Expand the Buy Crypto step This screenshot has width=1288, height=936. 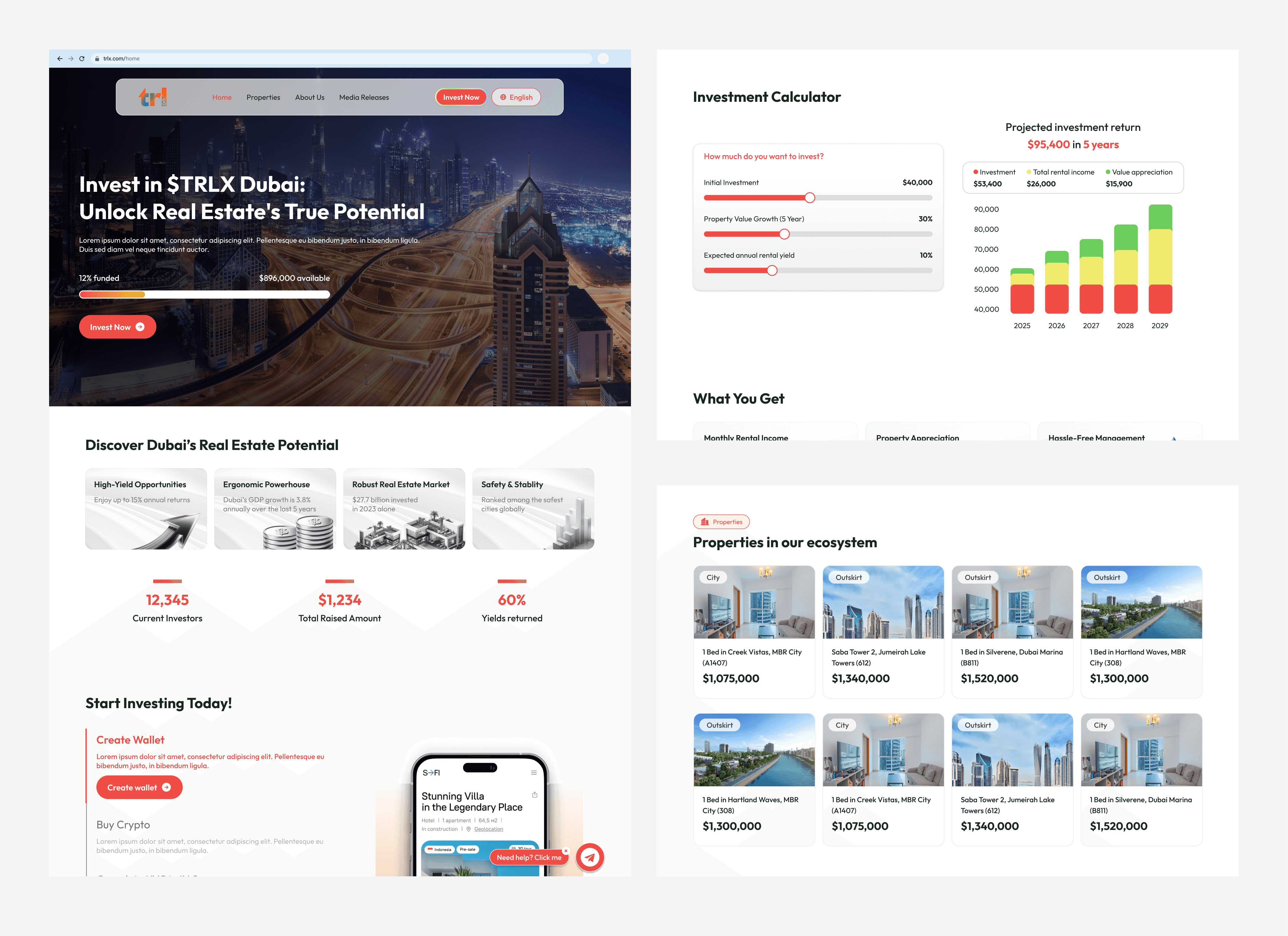pyautogui.click(x=123, y=825)
